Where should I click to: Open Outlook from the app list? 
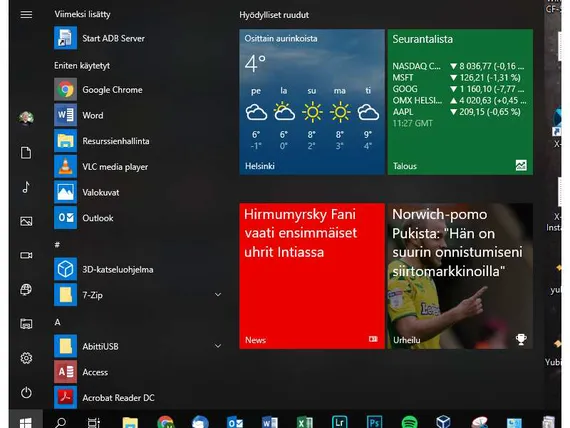[137, 218]
